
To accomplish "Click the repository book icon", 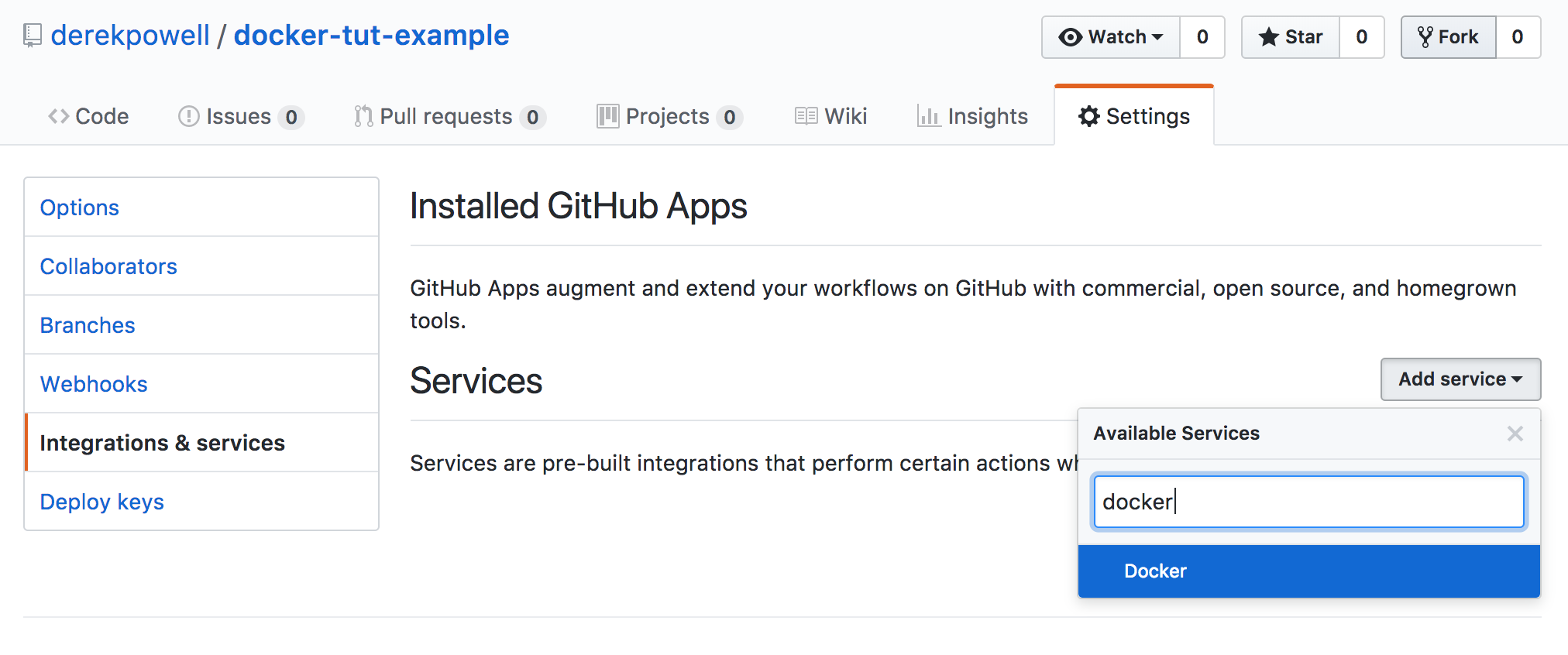I will tap(32, 36).
